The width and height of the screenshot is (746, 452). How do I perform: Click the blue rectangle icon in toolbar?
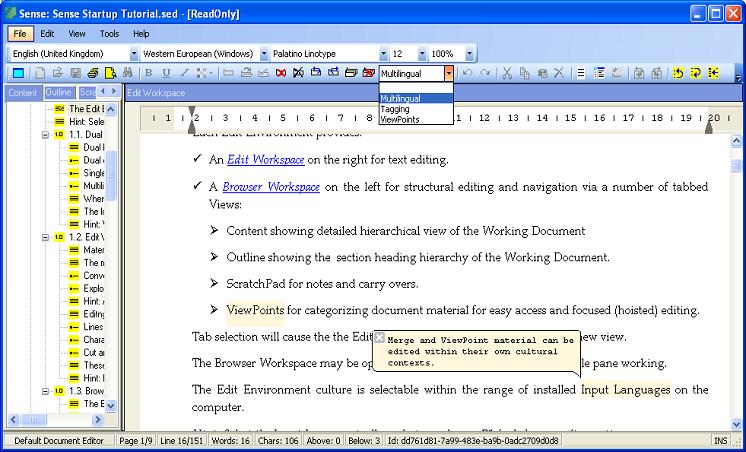pyautogui.click(x=18, y=73)
